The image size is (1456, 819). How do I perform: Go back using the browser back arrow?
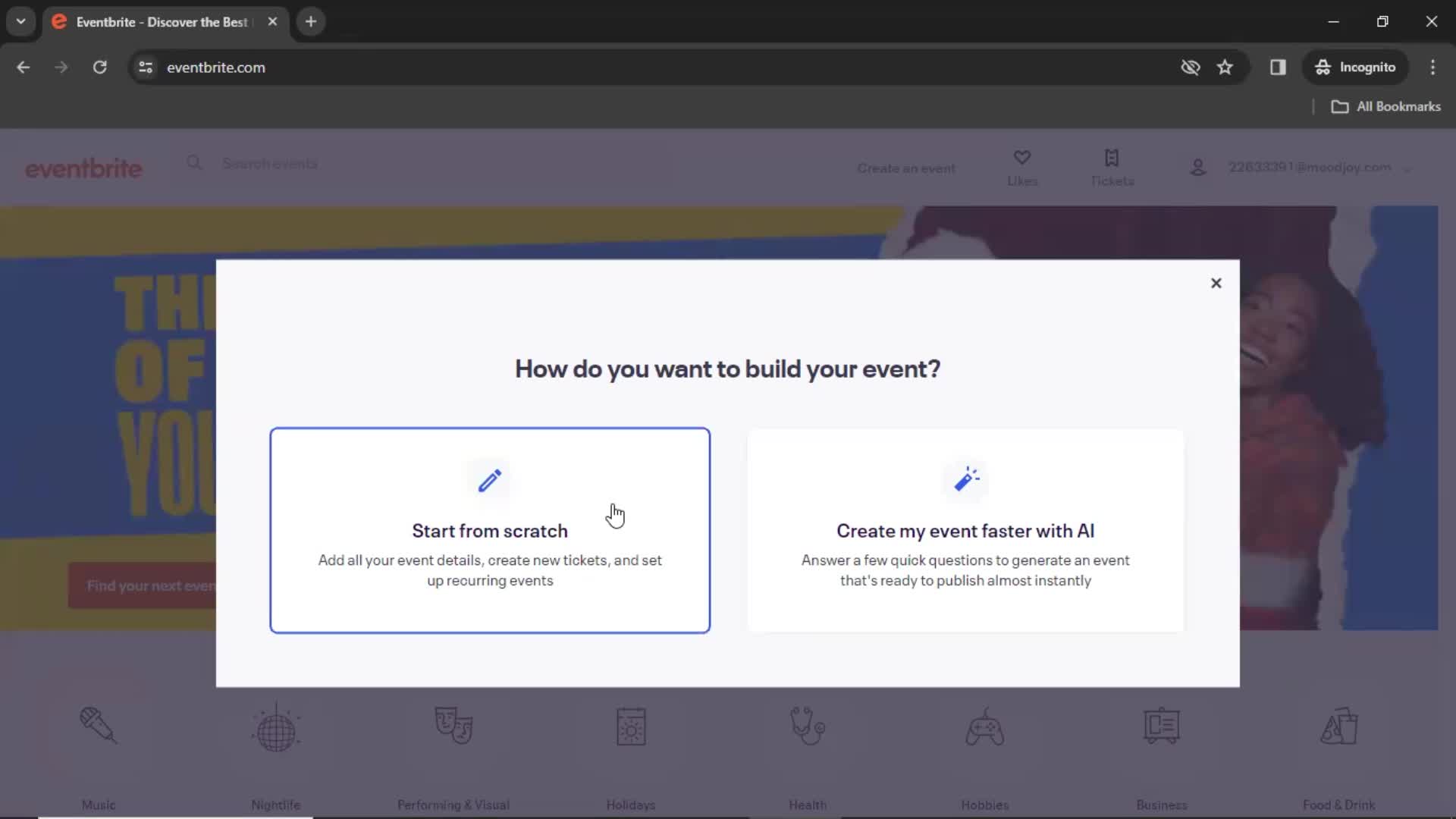coord(24,67)
